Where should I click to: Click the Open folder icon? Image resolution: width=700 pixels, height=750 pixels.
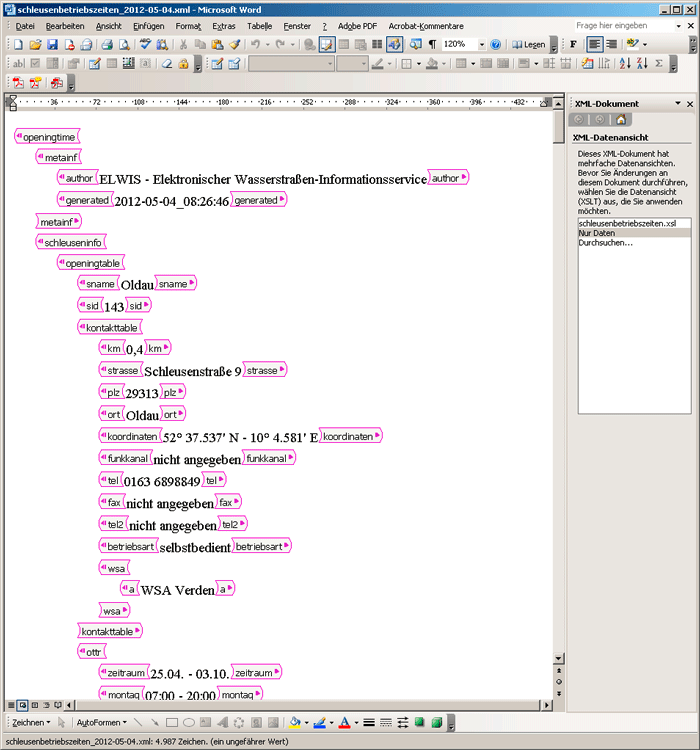click(x=35, y=44)
